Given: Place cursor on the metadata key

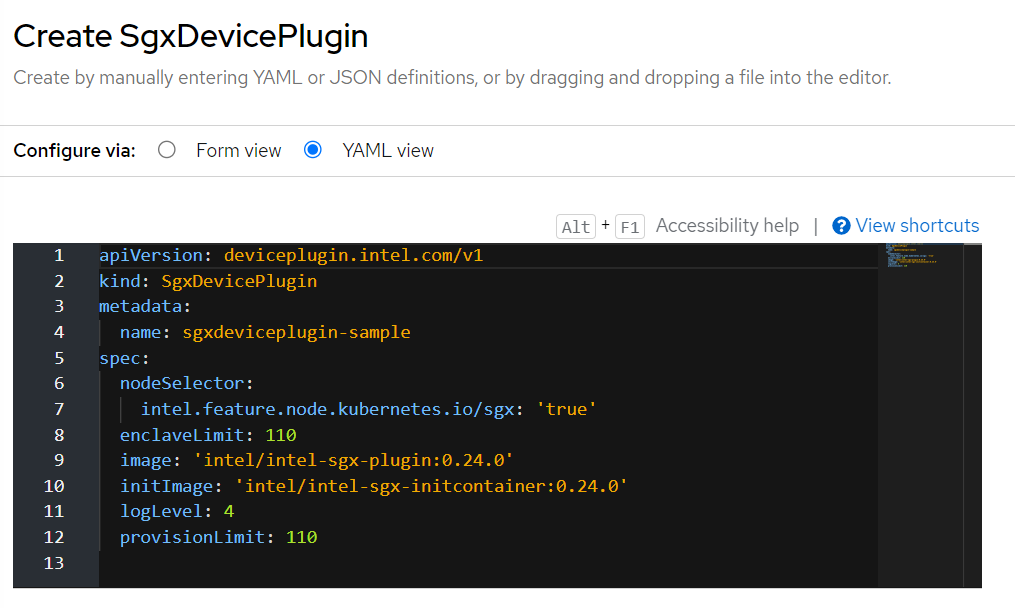Looking at the screenshot, I should pos(140,306).
